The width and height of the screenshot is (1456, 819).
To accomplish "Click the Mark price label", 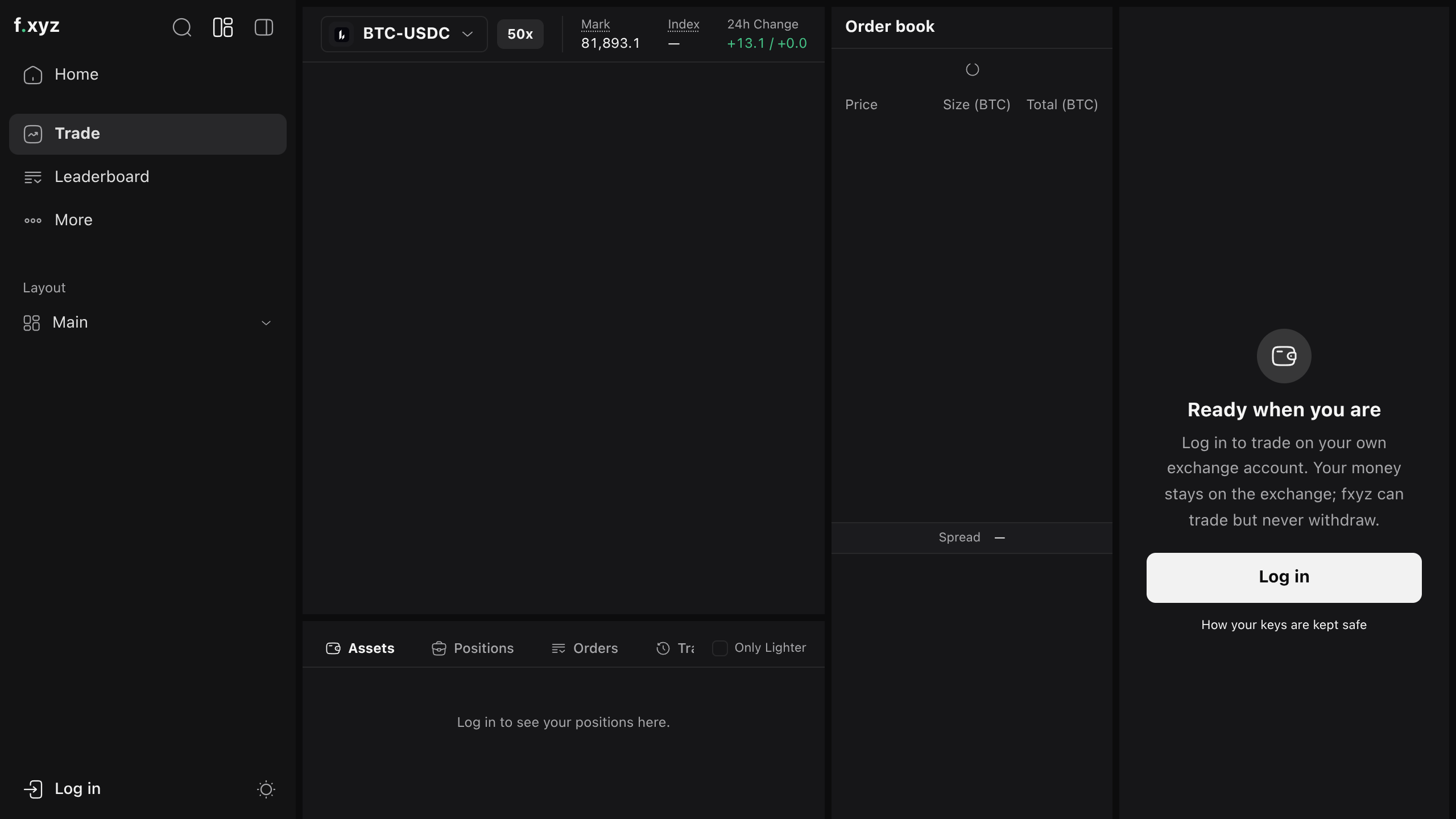I will coord(595,24).
